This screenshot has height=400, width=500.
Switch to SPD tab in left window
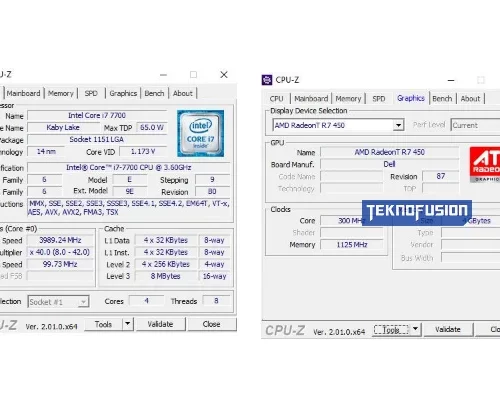click(x=91, y=93)
